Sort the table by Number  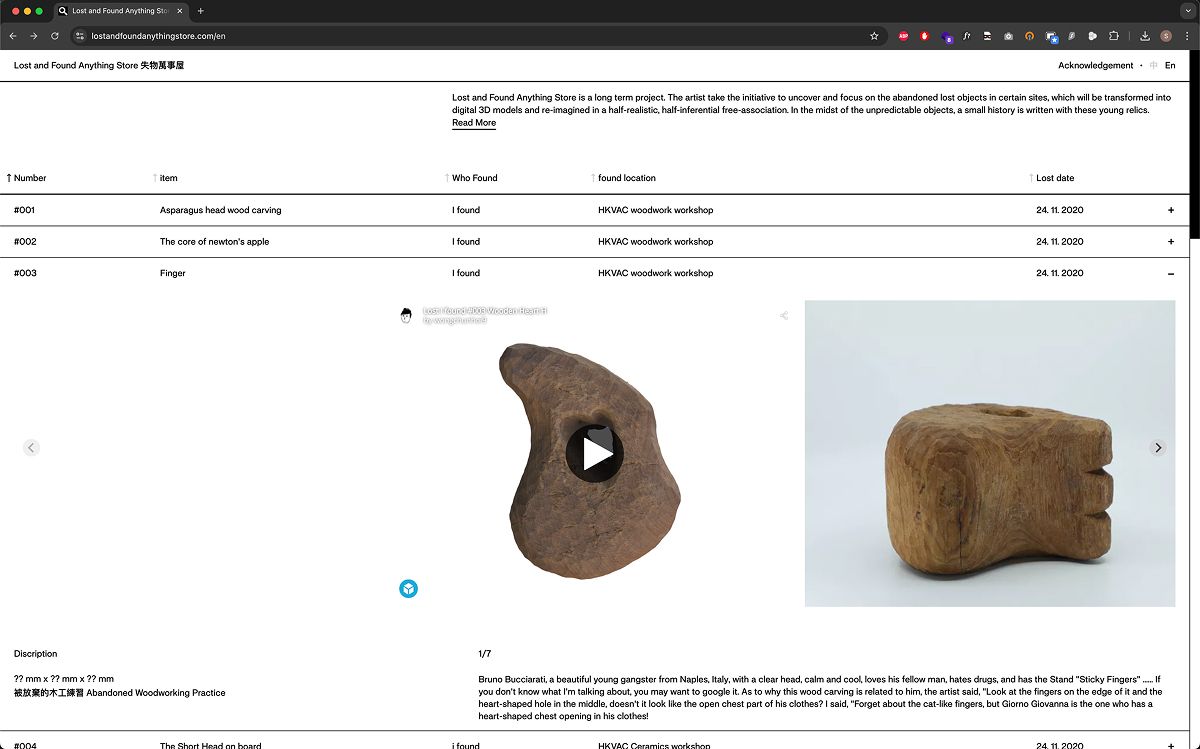click(27, 178)
